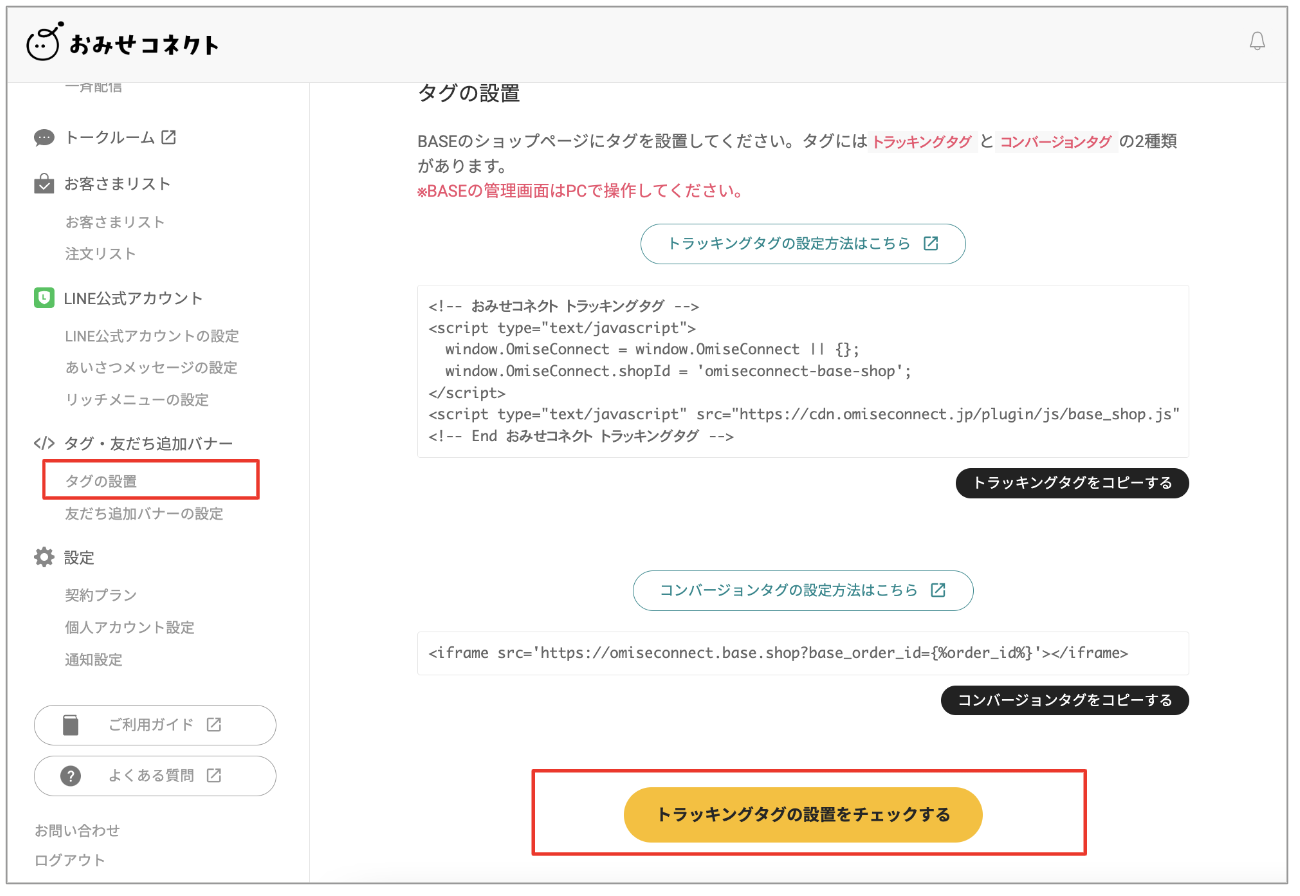1300x896 pixels.
Task: Click the タグ・友だち追加バナー section heading
Action: click(148, 443)
